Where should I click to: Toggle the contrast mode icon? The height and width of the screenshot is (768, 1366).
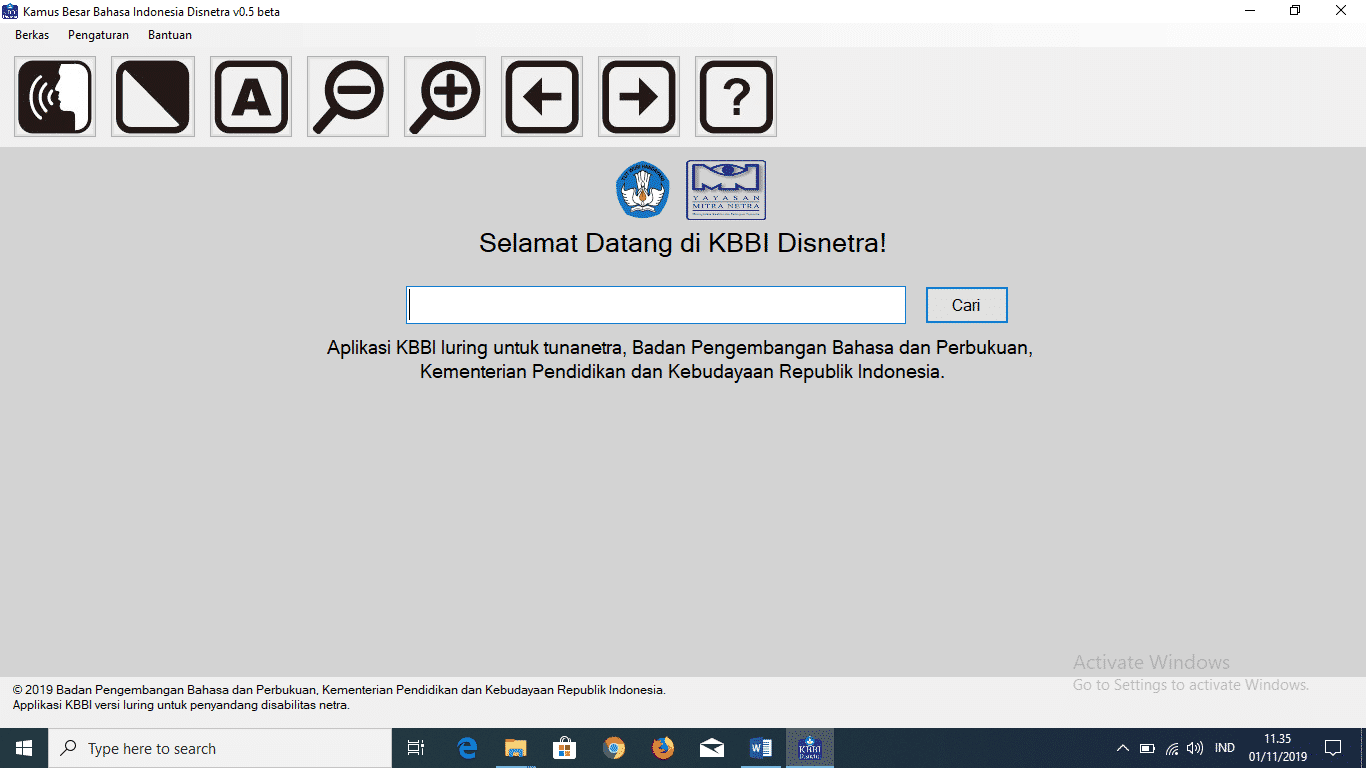point(152,97)
